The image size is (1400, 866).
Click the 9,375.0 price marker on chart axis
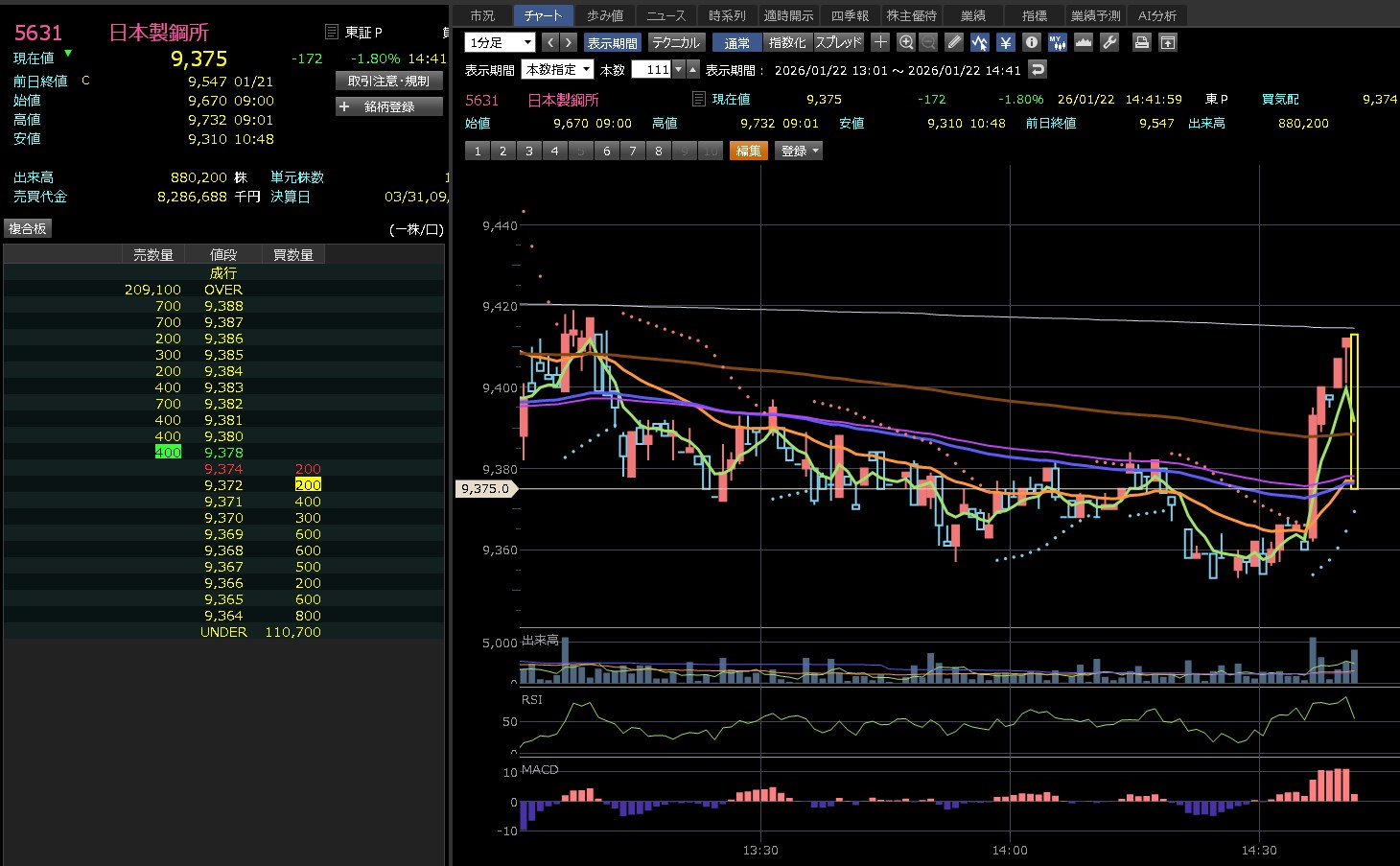(x=486, y=488)
